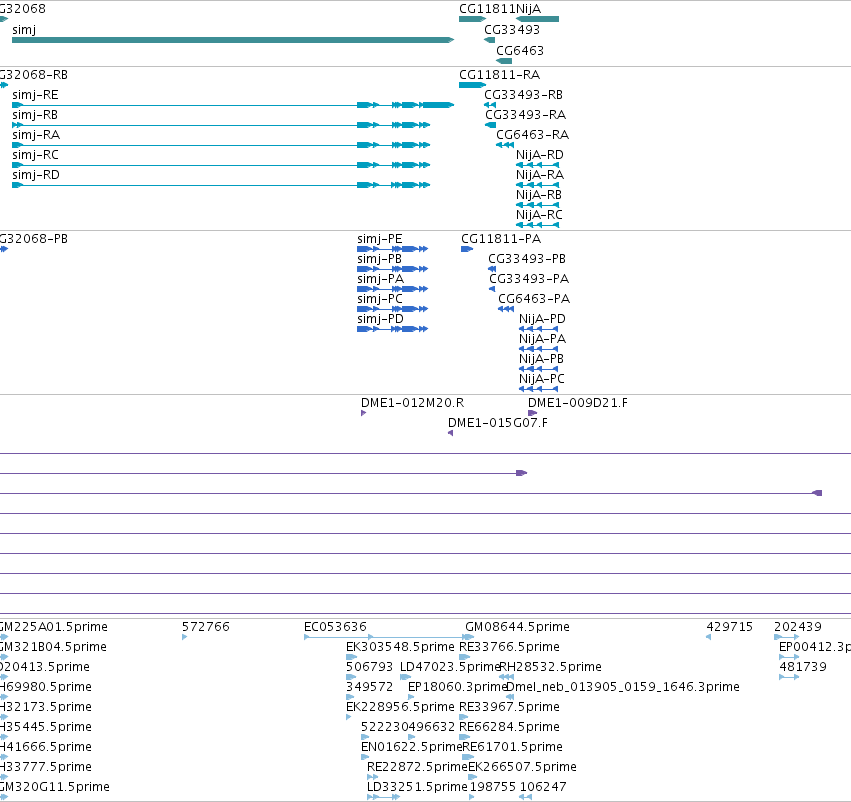The image size is (851, 802).
Task: Click CG33493-RB transcript label
Action: click(523, 94)
